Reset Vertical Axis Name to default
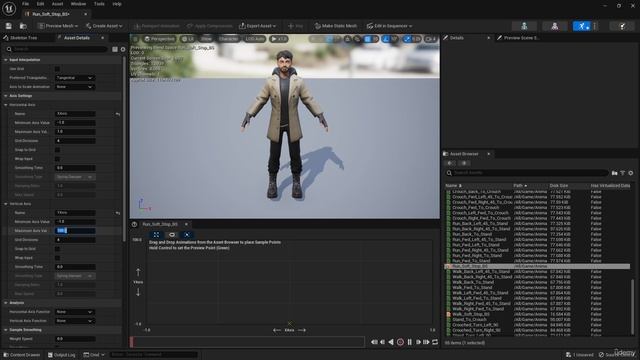The height and width of the screenshot is (360, 640). (118, 213)
